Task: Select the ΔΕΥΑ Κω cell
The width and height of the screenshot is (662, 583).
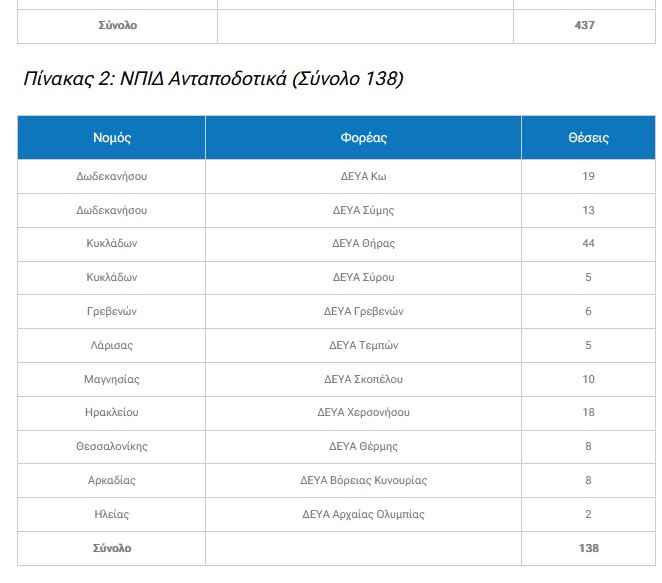Action: [x=363, y=176]
